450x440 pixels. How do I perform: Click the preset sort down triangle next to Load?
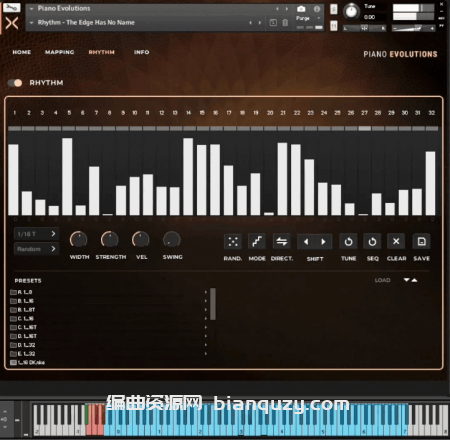click(x=407, y=280)
